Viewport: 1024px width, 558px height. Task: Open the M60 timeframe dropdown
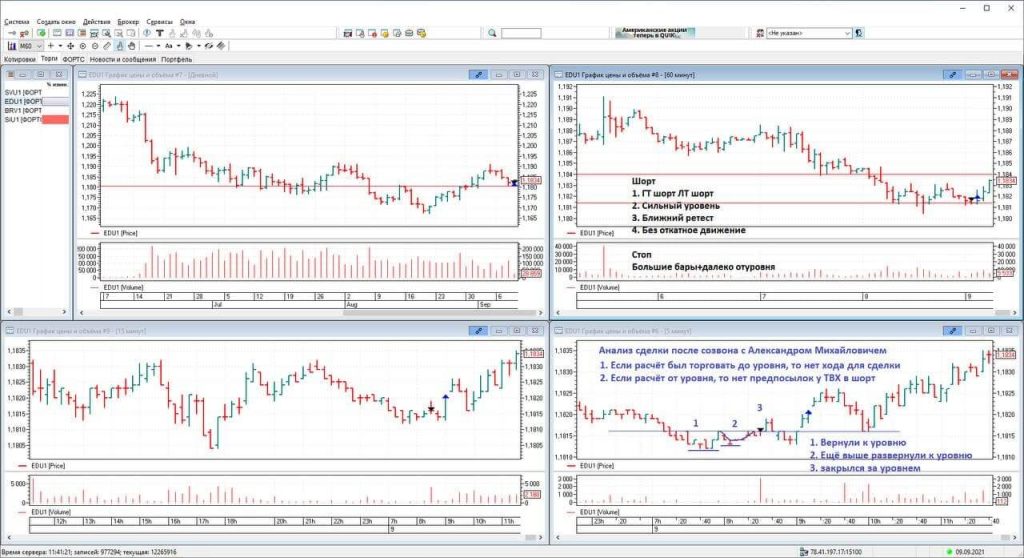[x=31, y=46]
